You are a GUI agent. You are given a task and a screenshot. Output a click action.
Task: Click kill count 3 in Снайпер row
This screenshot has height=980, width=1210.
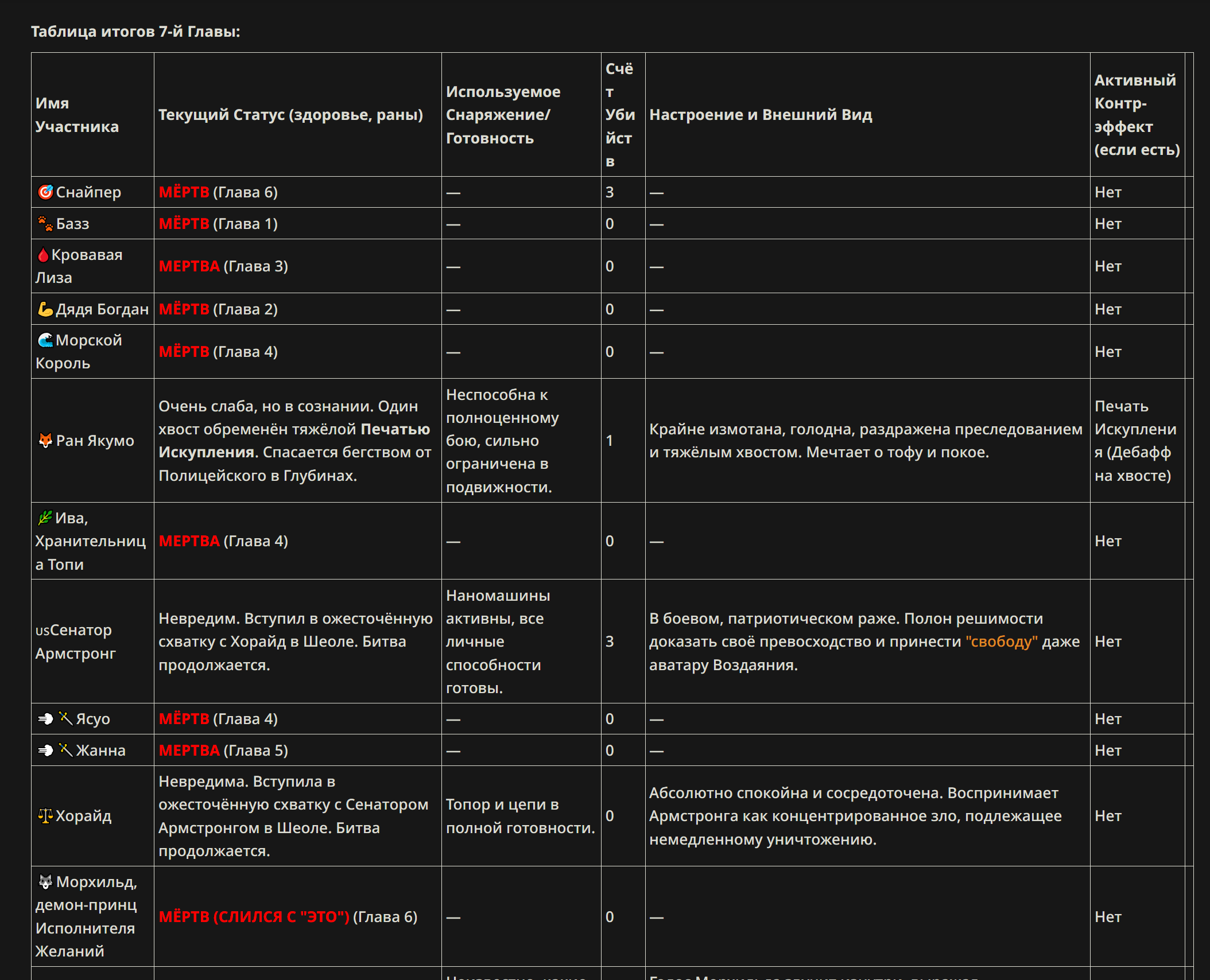click(x=610, y=192)
